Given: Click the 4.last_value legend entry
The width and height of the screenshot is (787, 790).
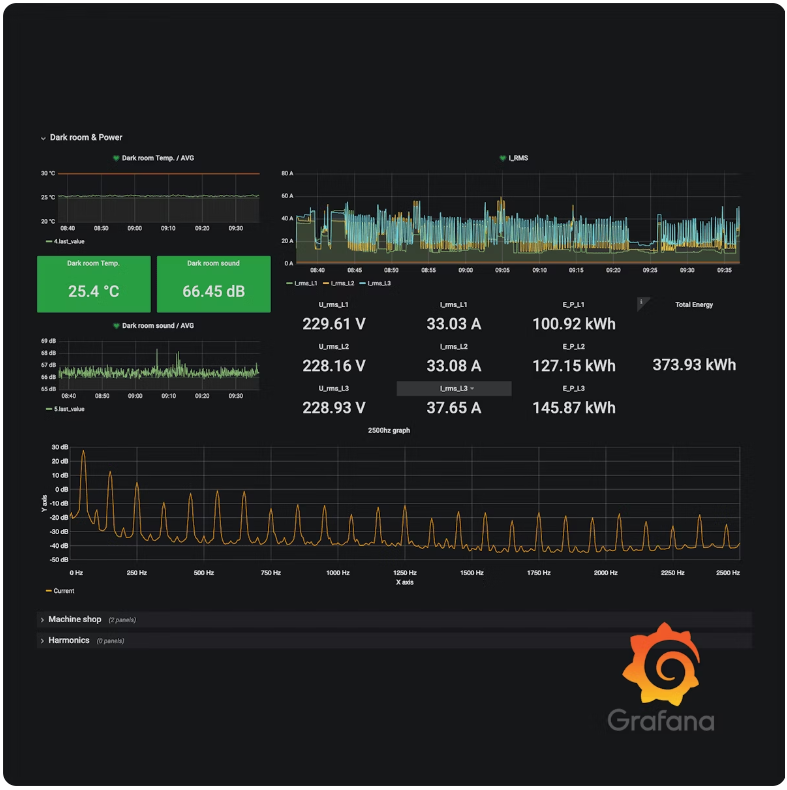Looking at the screenshot, I should point(68,242).
